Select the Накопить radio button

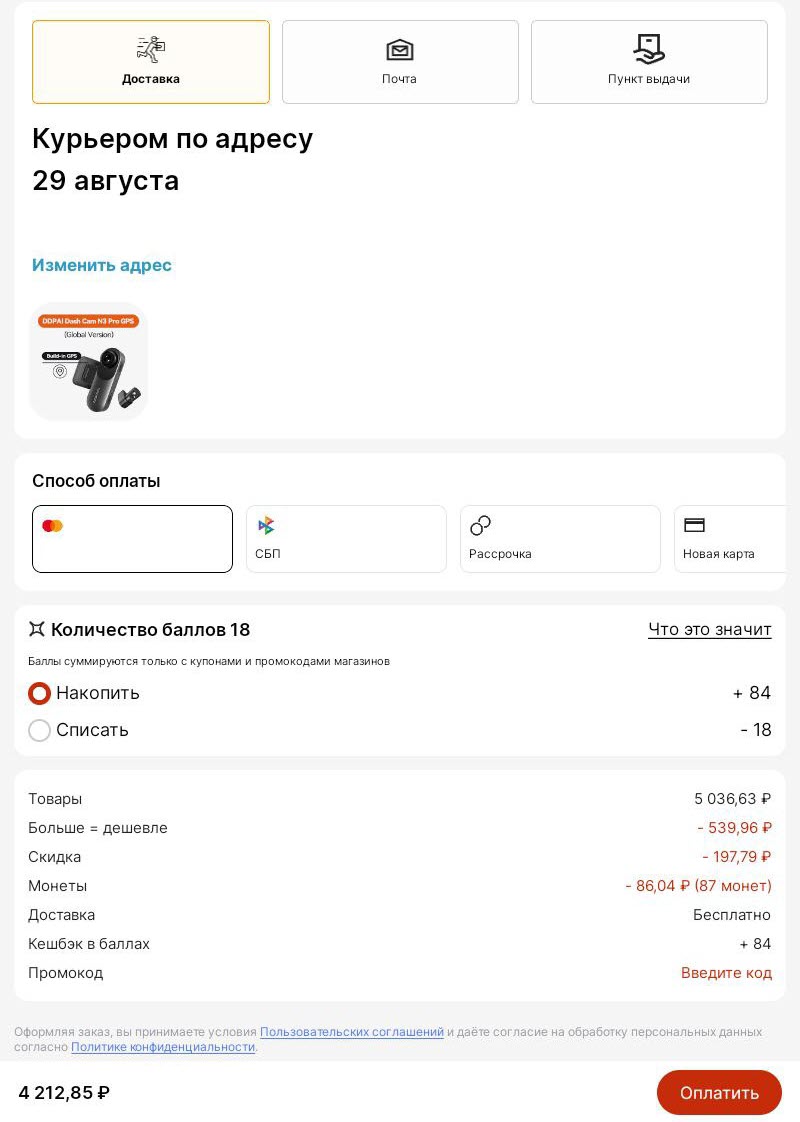40,693
